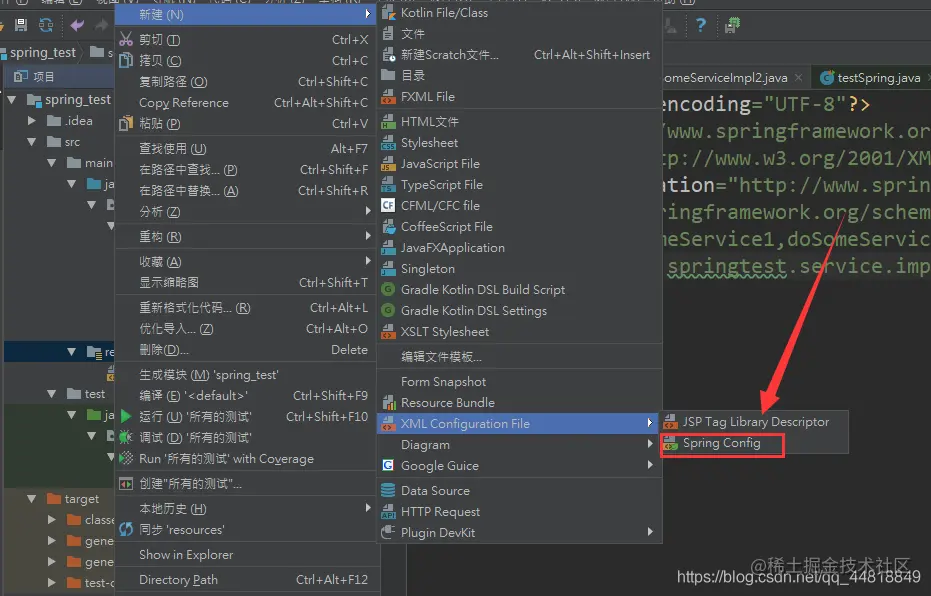Open the 新建 (N) submenu arrow
Viewport: 931px width, 596px height.
click(368, 14)
